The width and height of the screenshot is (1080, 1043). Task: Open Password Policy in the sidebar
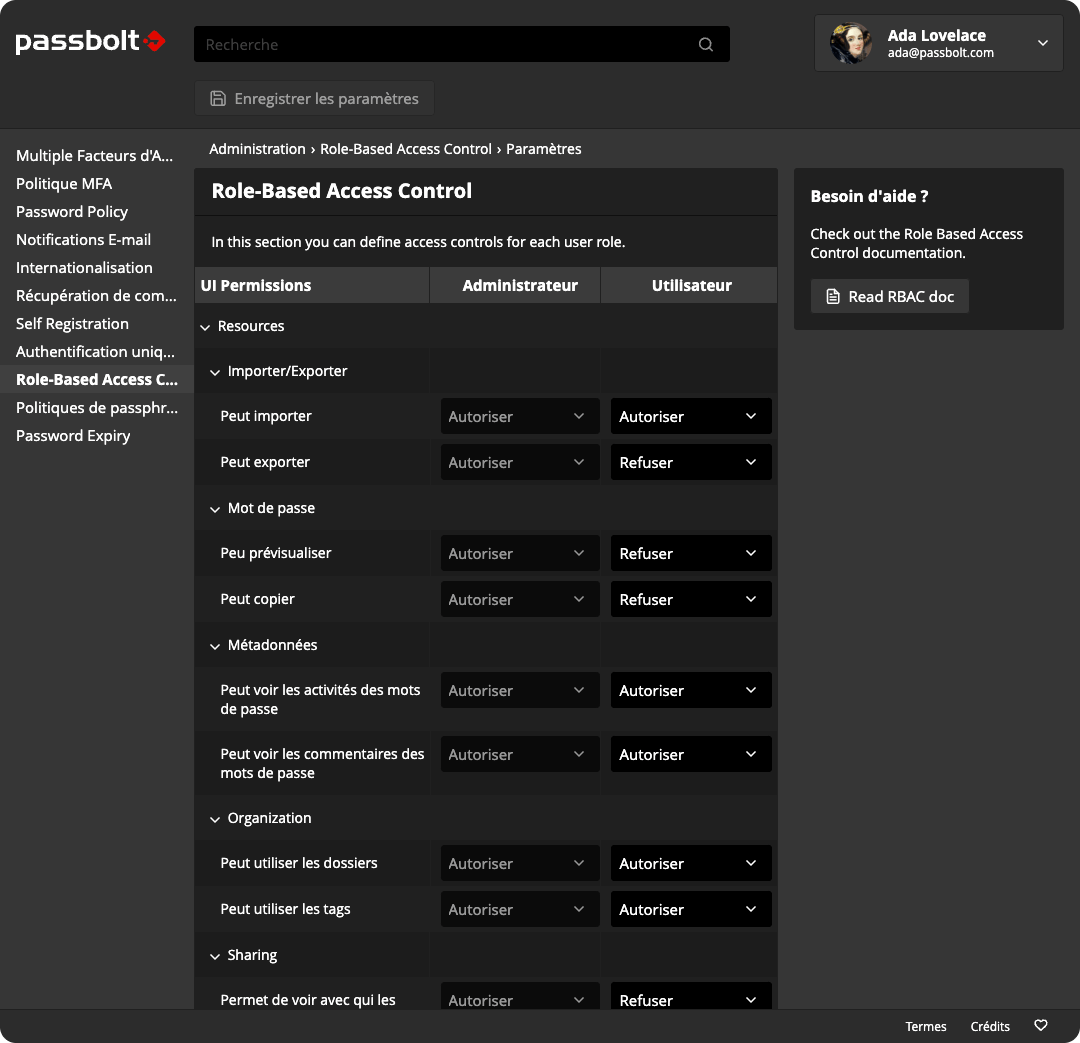(72, 211)
